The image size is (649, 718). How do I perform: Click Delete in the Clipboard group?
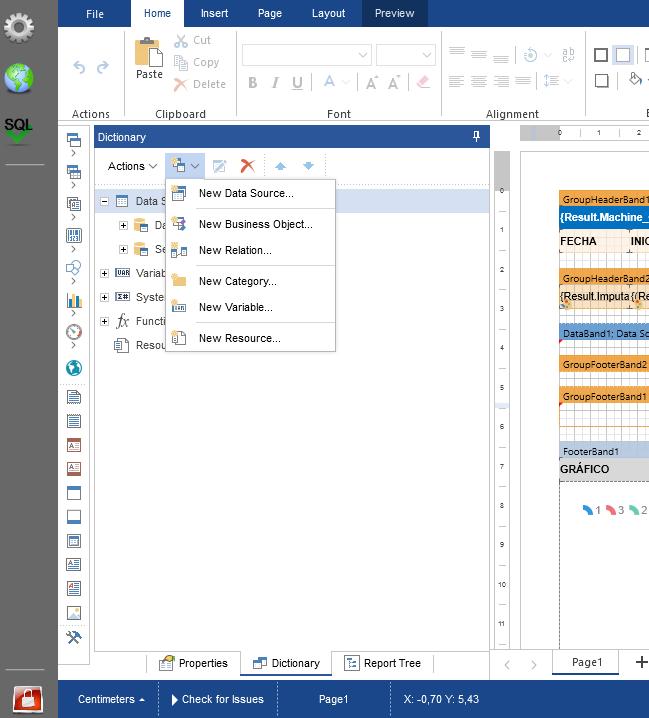(200, 84)
